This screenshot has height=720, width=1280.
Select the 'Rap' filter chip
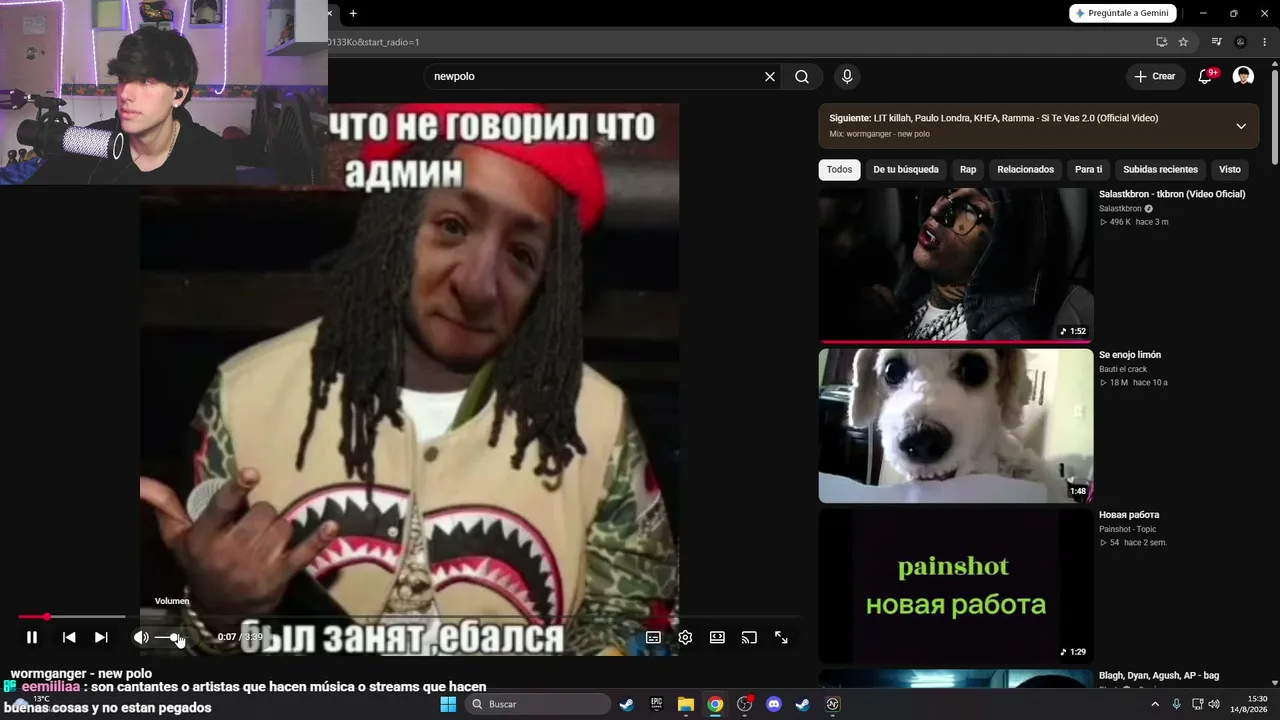pos(968,170)
